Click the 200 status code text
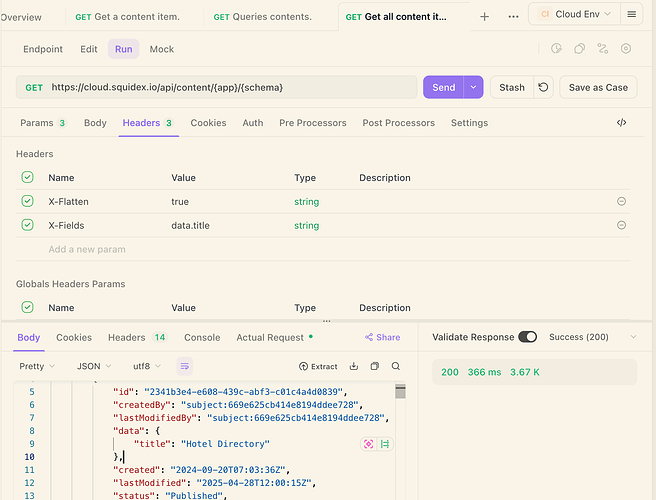The width and height of the screenshot is (656, 500). pos(450,372)
